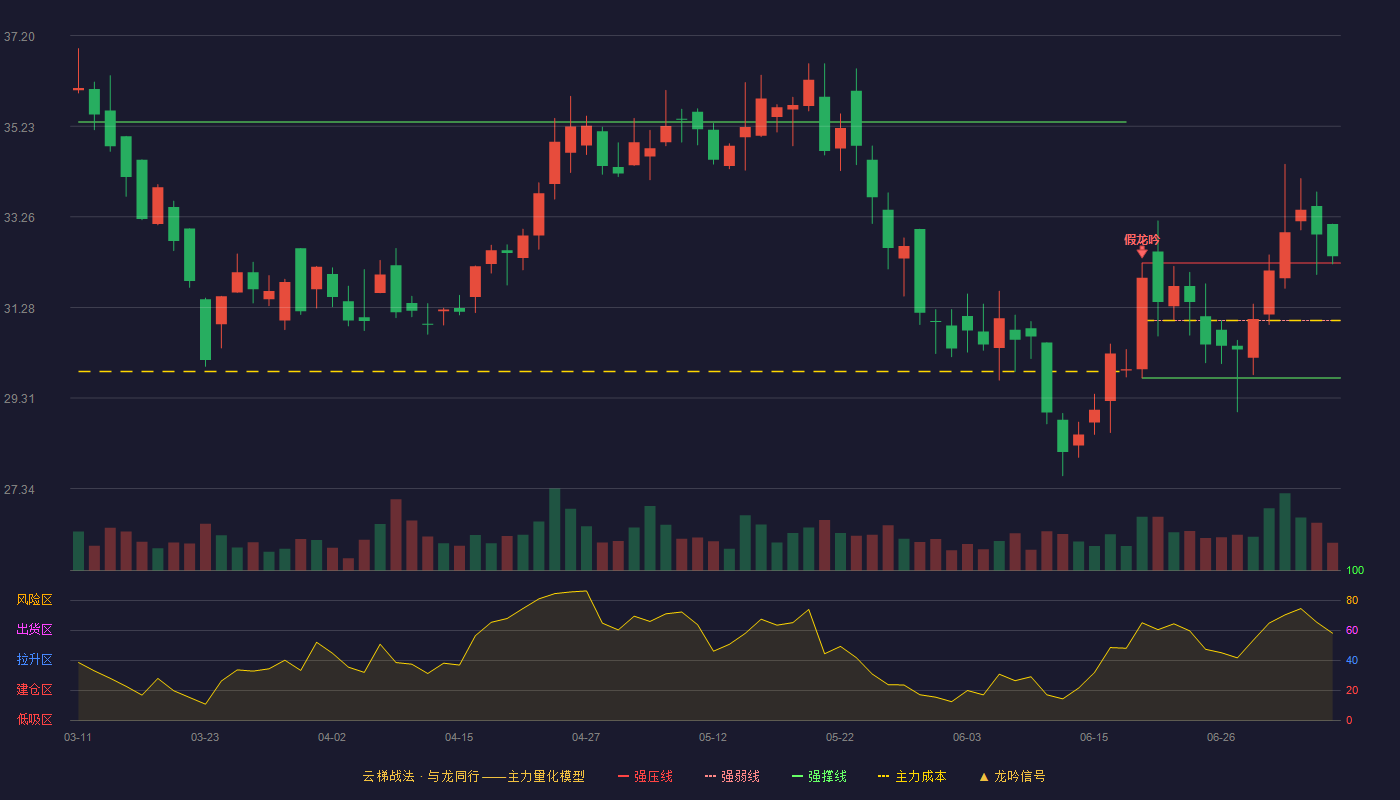Toggle the 强撑线 legend entry

tap(819, 776)
